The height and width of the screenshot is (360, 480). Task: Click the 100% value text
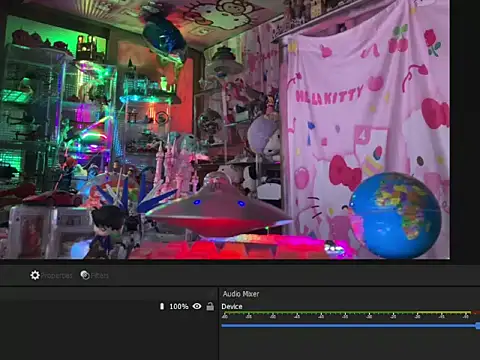pyautogui.click(x=179, y=306)
